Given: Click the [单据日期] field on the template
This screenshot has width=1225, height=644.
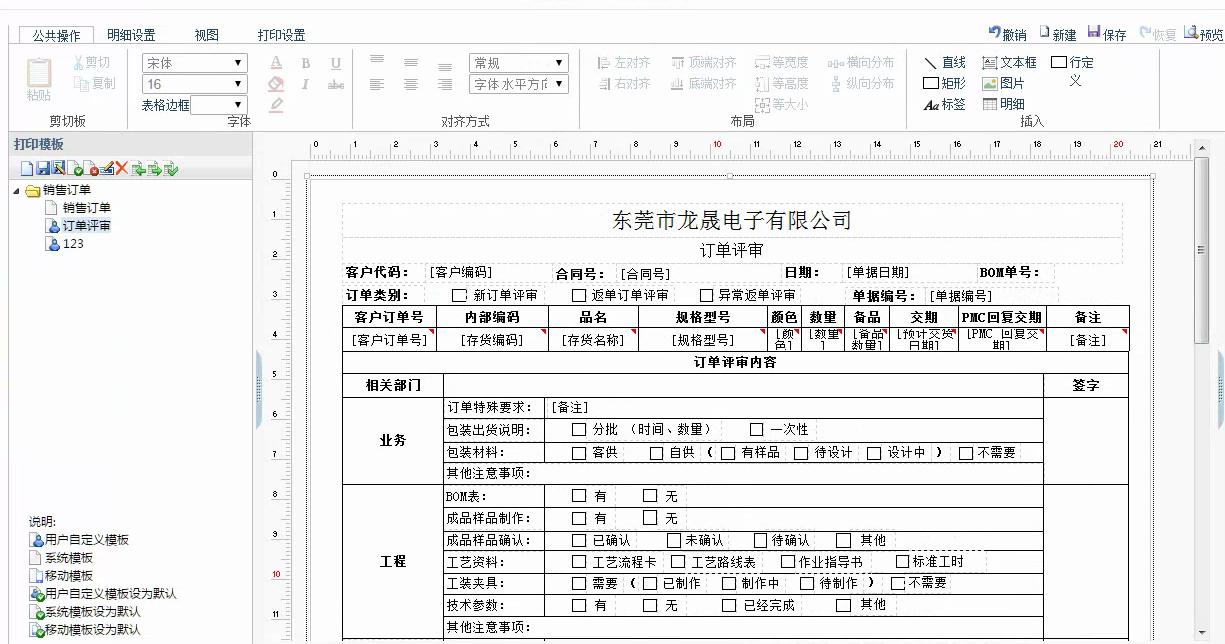Looking at the screenshot, I should 878,272.
